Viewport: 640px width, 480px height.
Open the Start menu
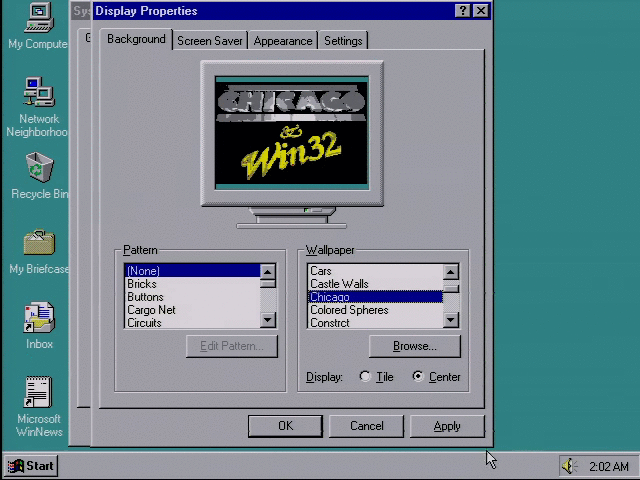pyautogui.click(x=31, y=466)
